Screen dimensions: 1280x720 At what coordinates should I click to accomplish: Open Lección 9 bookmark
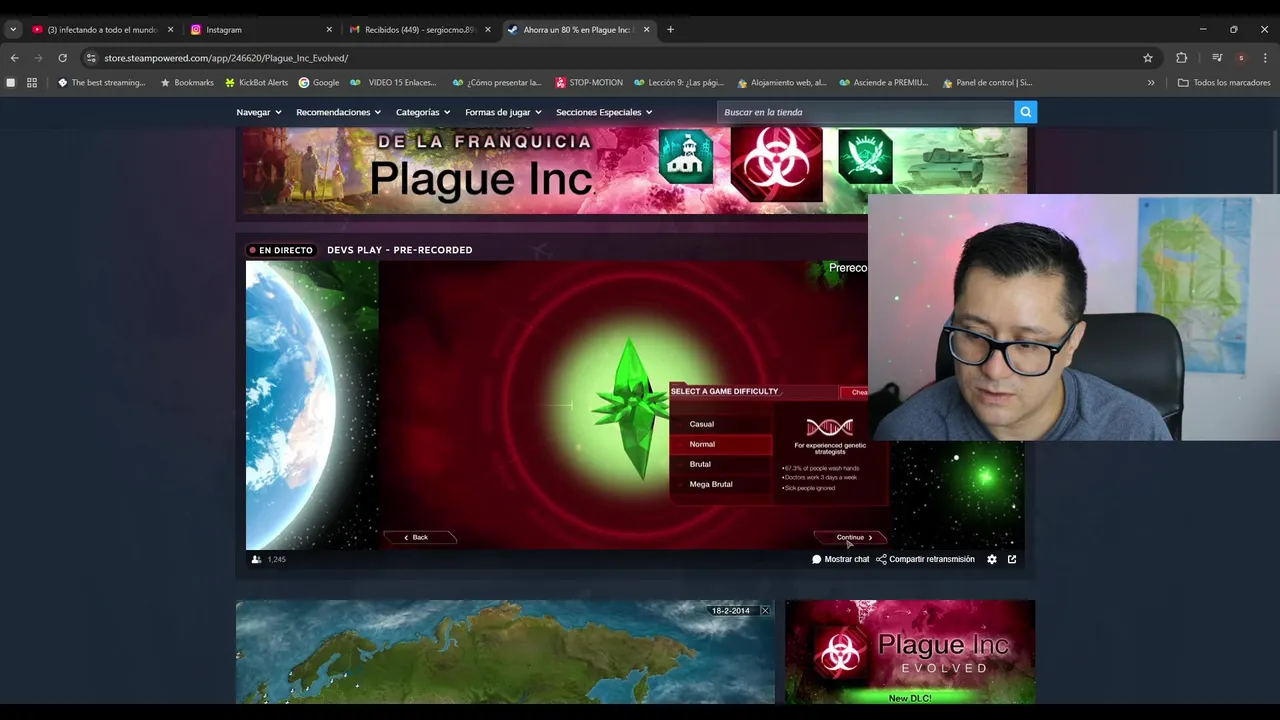[679, 83]
